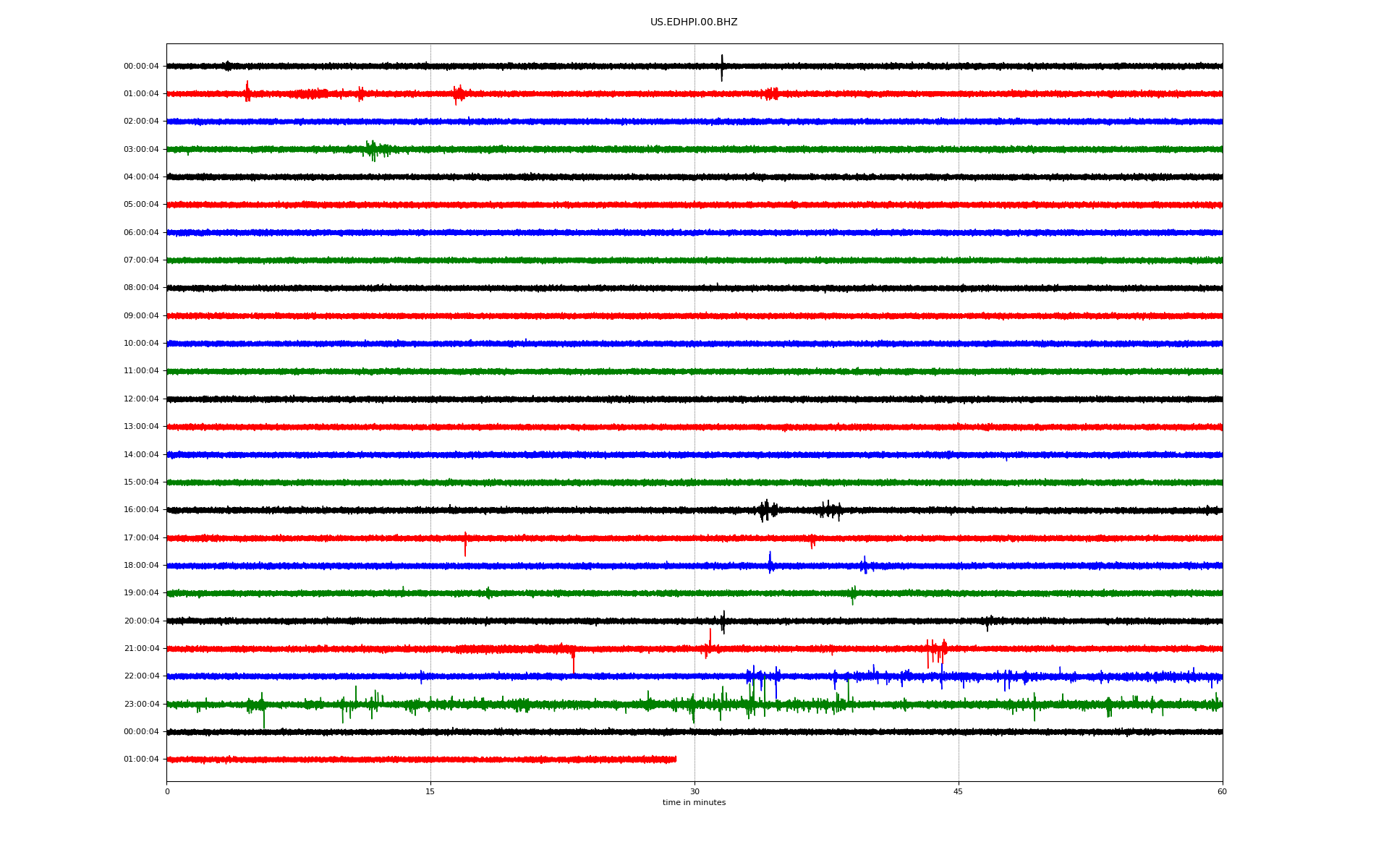Click the 00:00:04 label at top
Image resolution: width=1389 pixels, height=868 pixels.
[141, 67]
